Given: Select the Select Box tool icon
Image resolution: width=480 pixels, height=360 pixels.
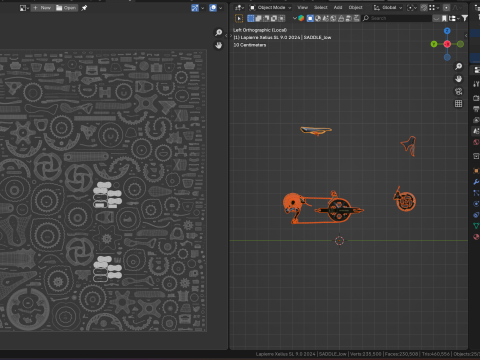Looking at the screenshot, I should coord(239,18).
